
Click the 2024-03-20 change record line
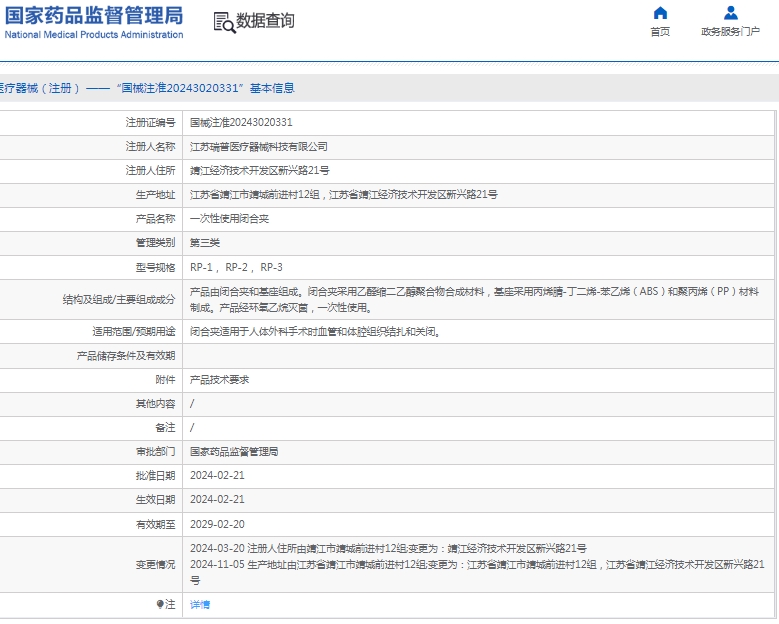click(388, 548)
